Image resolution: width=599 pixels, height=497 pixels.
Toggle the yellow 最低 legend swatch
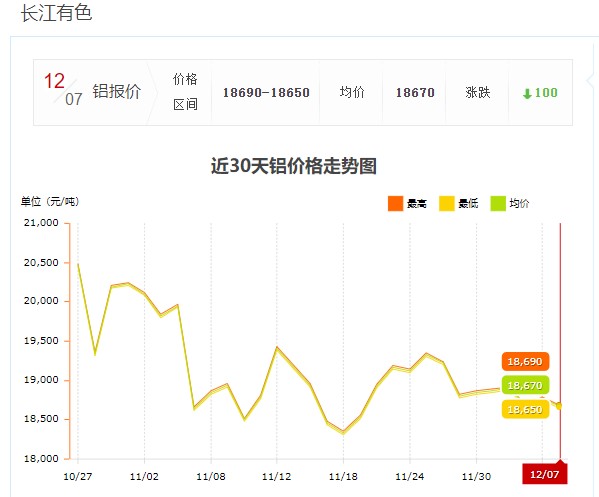coord(447,203)
